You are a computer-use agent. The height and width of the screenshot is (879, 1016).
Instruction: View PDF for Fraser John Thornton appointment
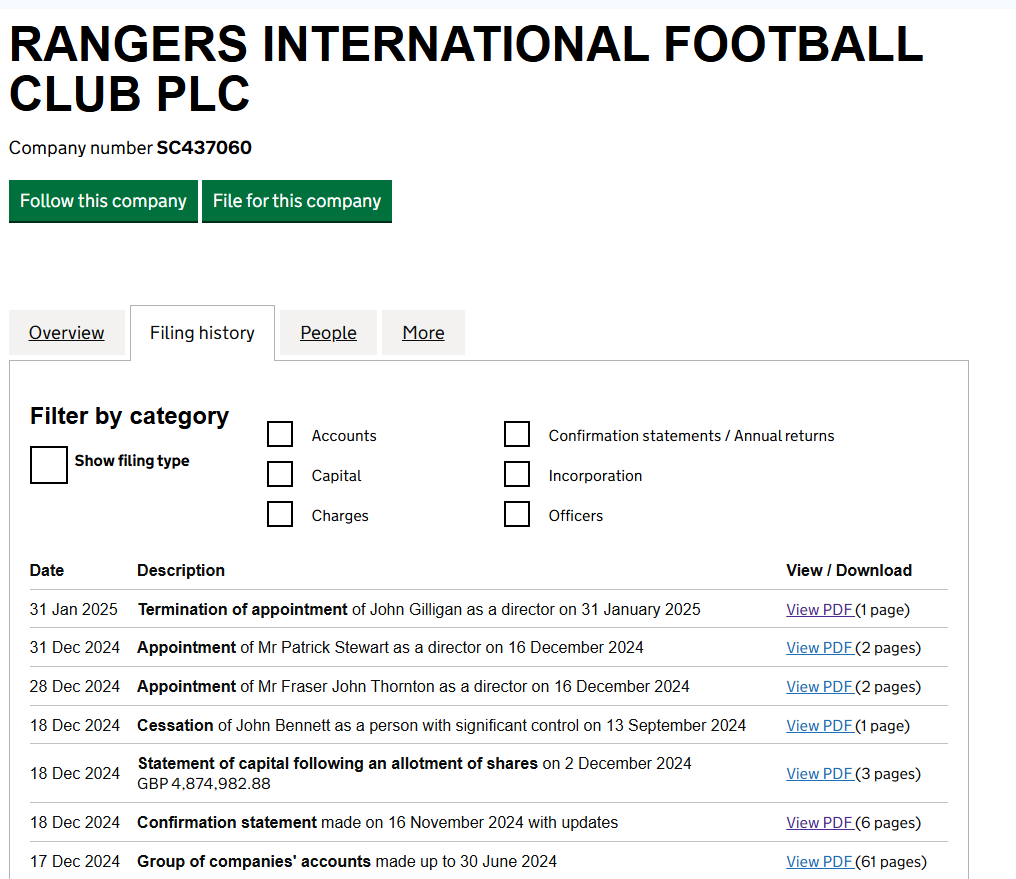tap(820, 687)
